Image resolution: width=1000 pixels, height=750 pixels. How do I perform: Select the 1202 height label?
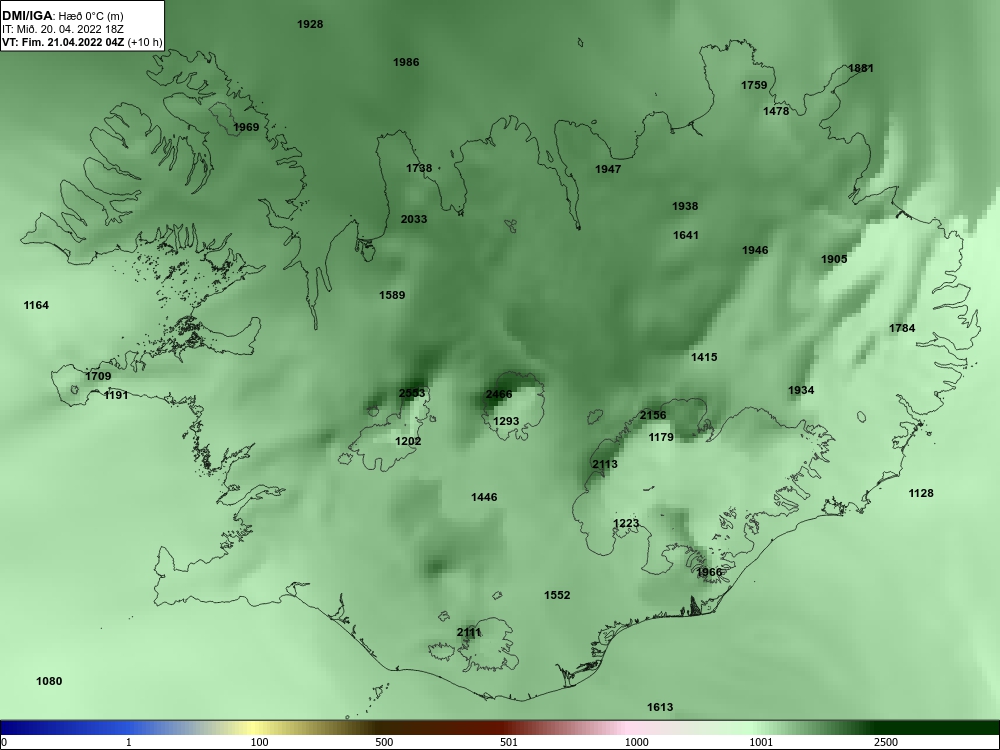[x=408, y=441]
